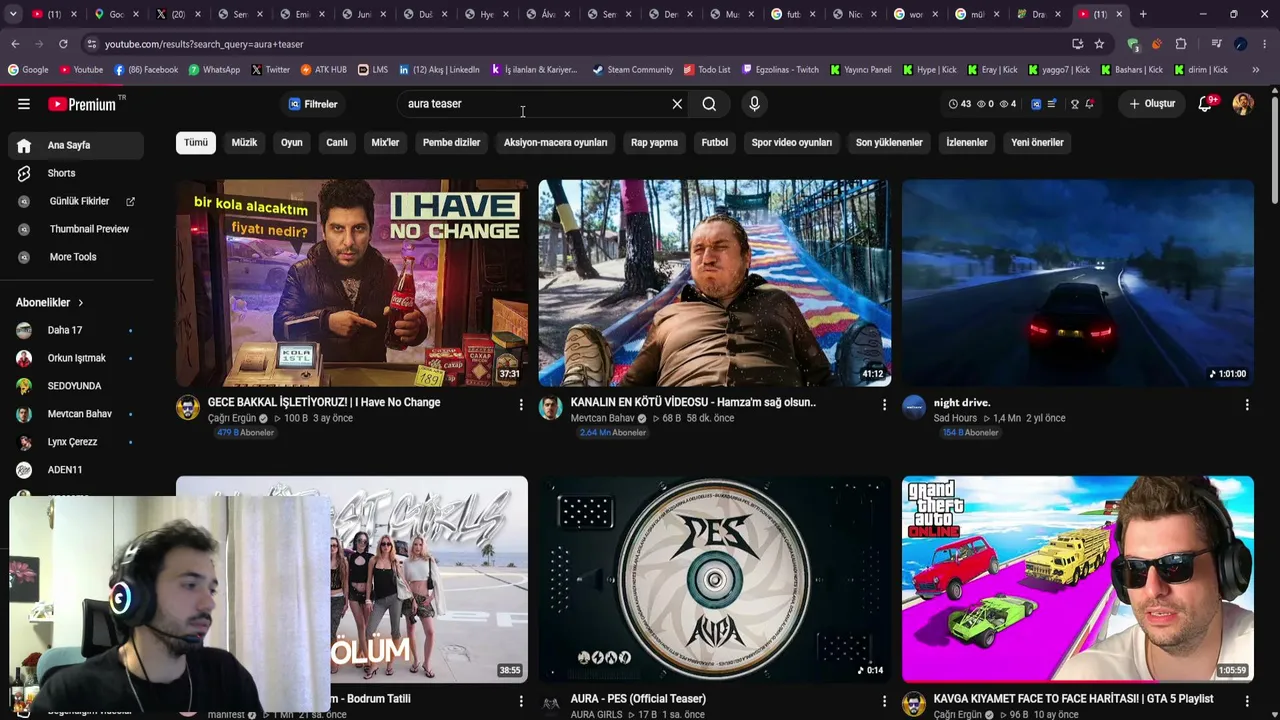Select the Pembe diziler filter chip
The width and height of the screenshot is (1280, 720).
(x=451, y=142)
